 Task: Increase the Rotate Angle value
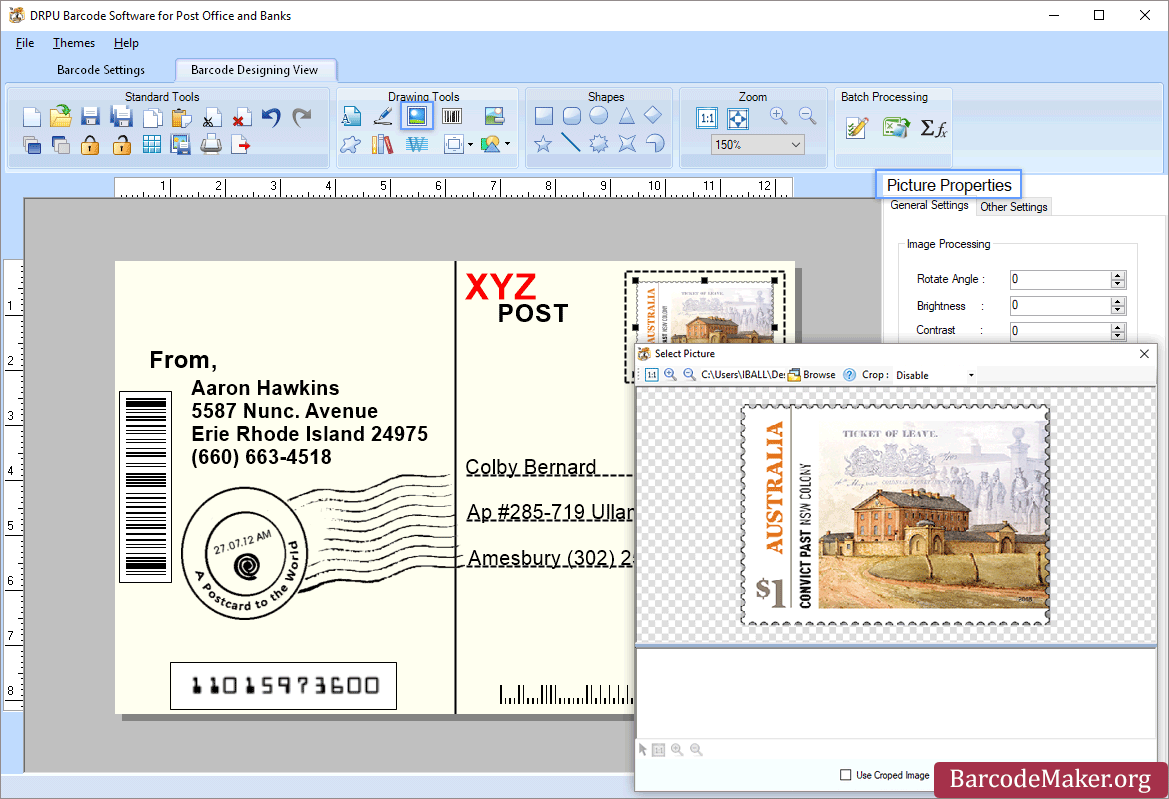tap(1117, 275)
